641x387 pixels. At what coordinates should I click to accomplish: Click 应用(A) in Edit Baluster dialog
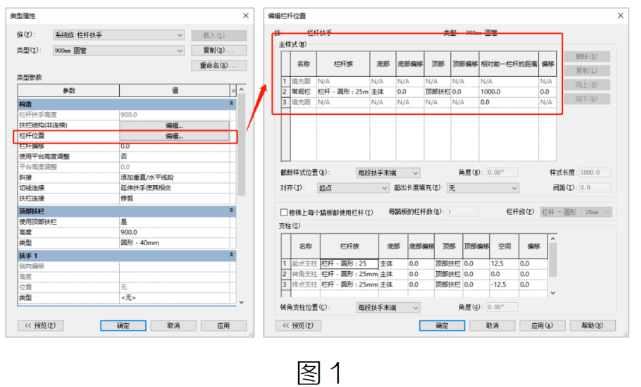point(542,325)
